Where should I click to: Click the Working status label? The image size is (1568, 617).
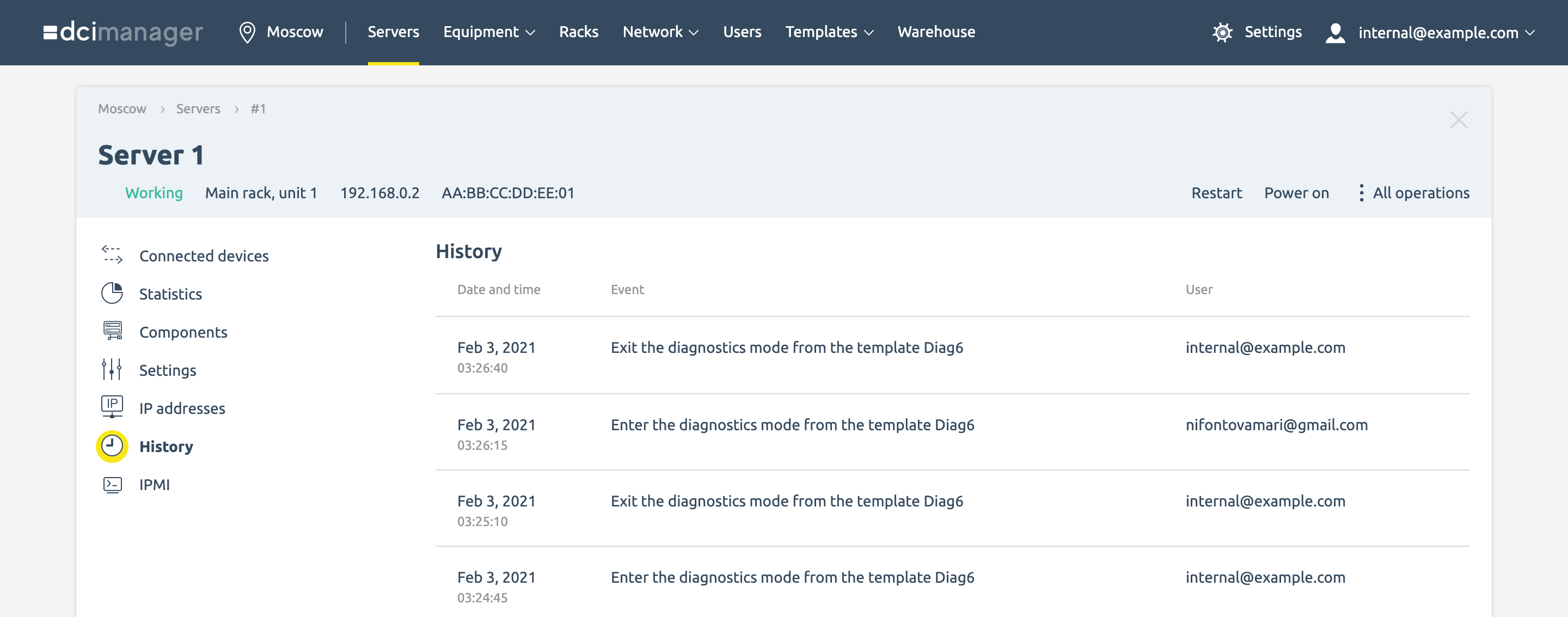pos(154,193)
